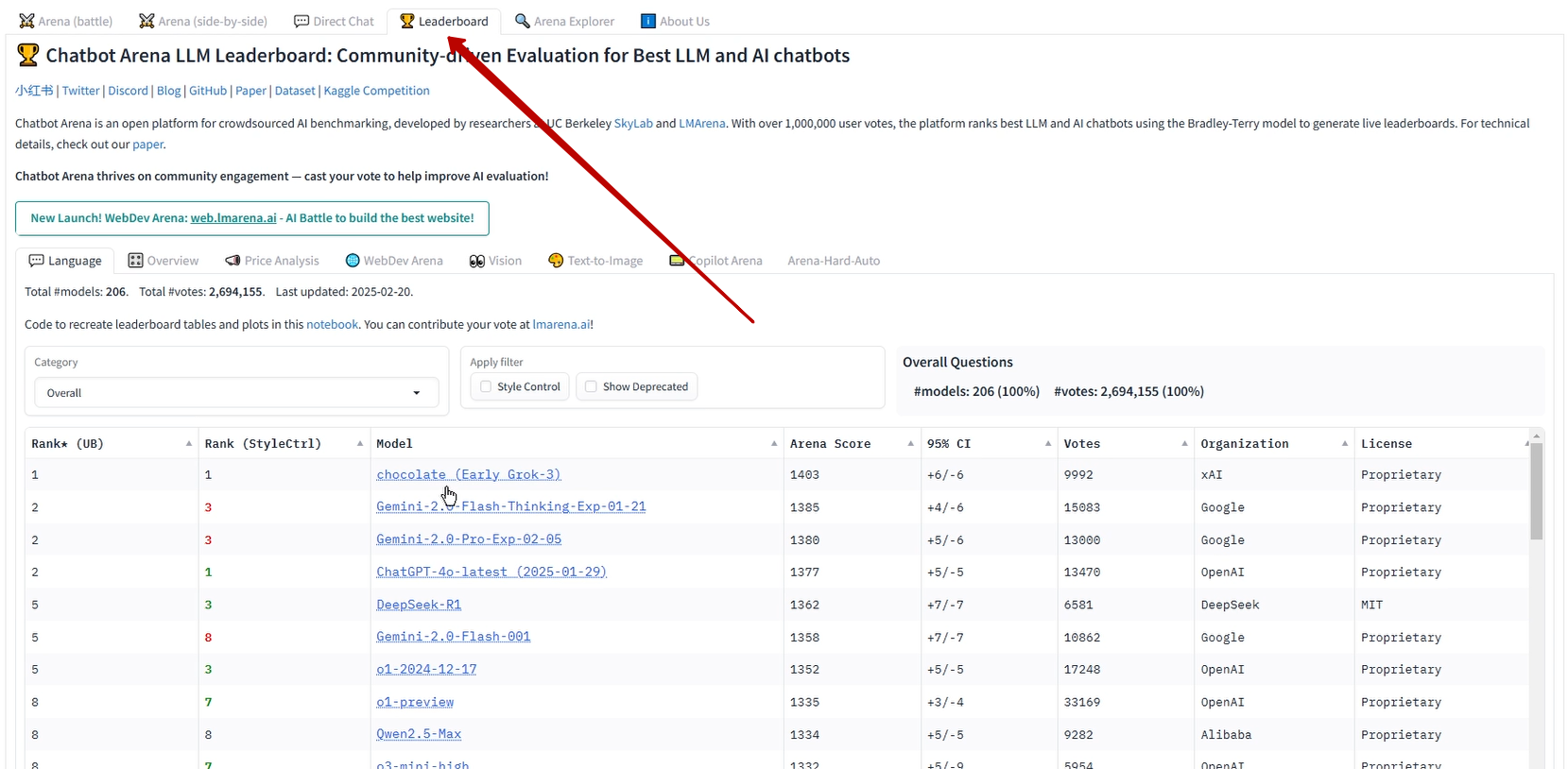Open the Blog link
1568x769 pixels.
pyautogui.click(x=168, y=91)
